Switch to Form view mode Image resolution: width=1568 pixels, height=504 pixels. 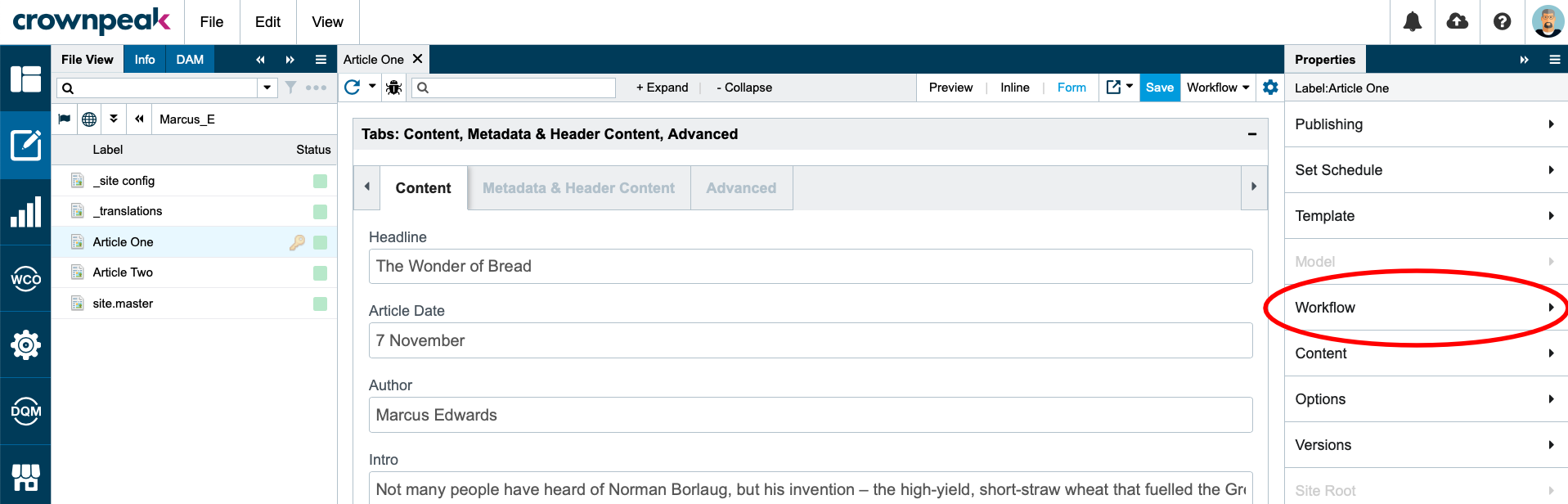[1072, 88]
